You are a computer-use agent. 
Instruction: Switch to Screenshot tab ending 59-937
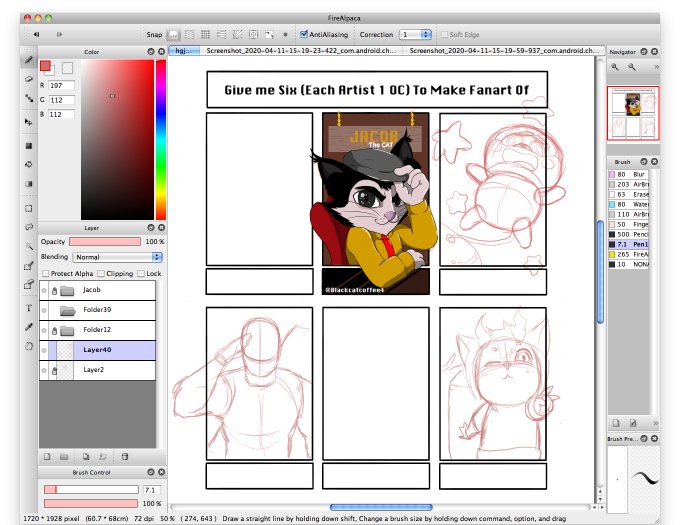[x=504, y=51]
